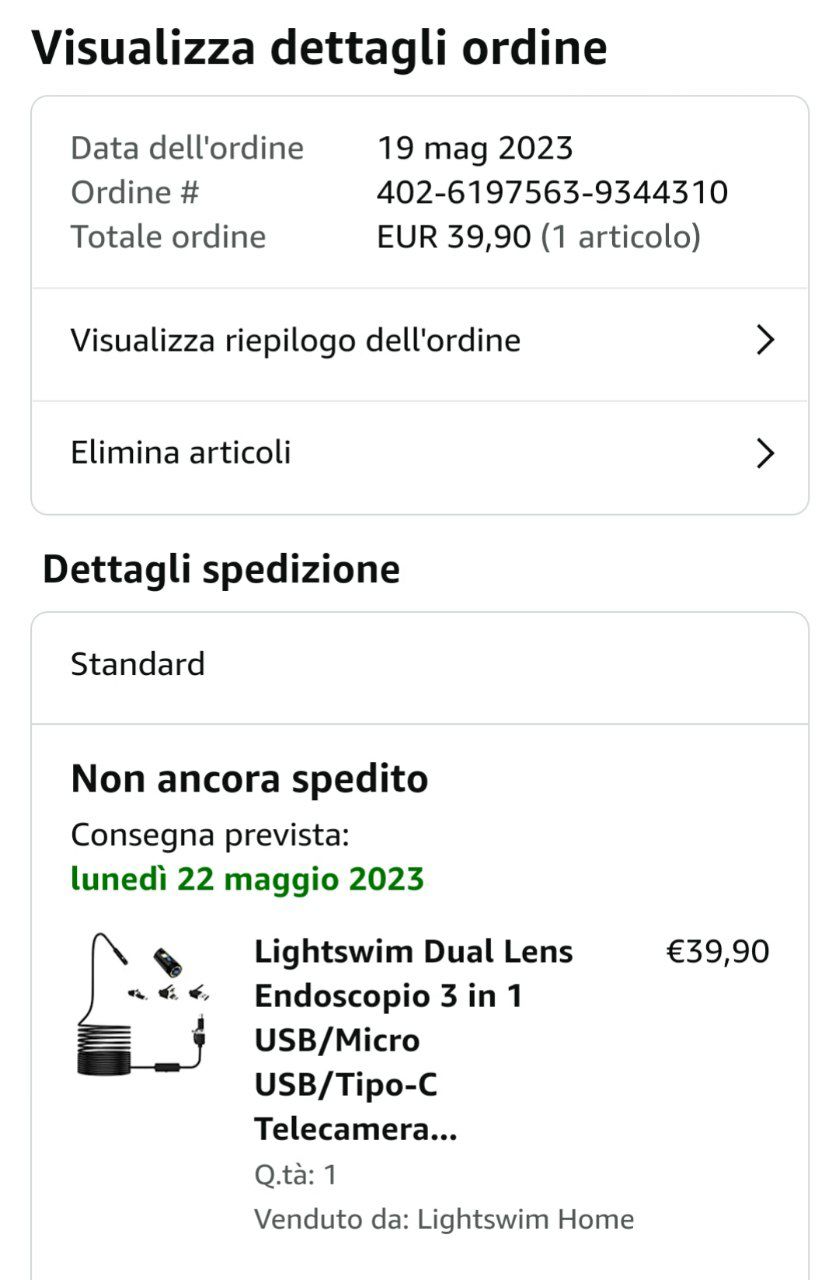
Task: Click the Lightswim Home seller name
Action: (x=525, y=1220)
